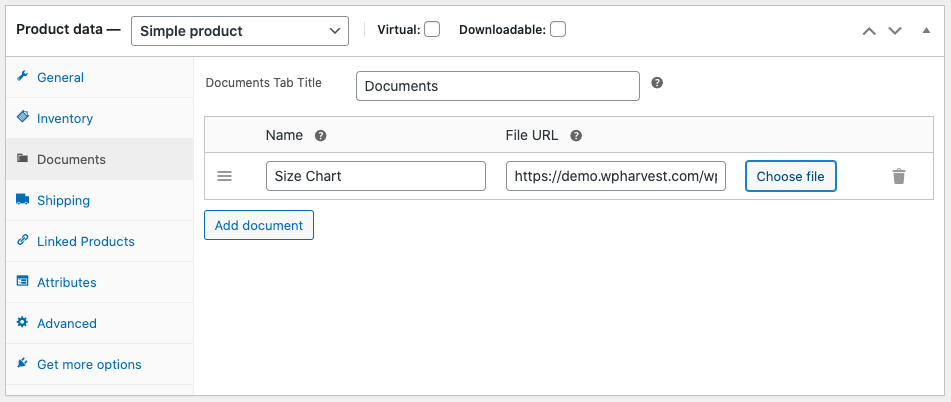Open the Simple product type dropdown
This screenshot has width=951, height=402.
point(240,31)
